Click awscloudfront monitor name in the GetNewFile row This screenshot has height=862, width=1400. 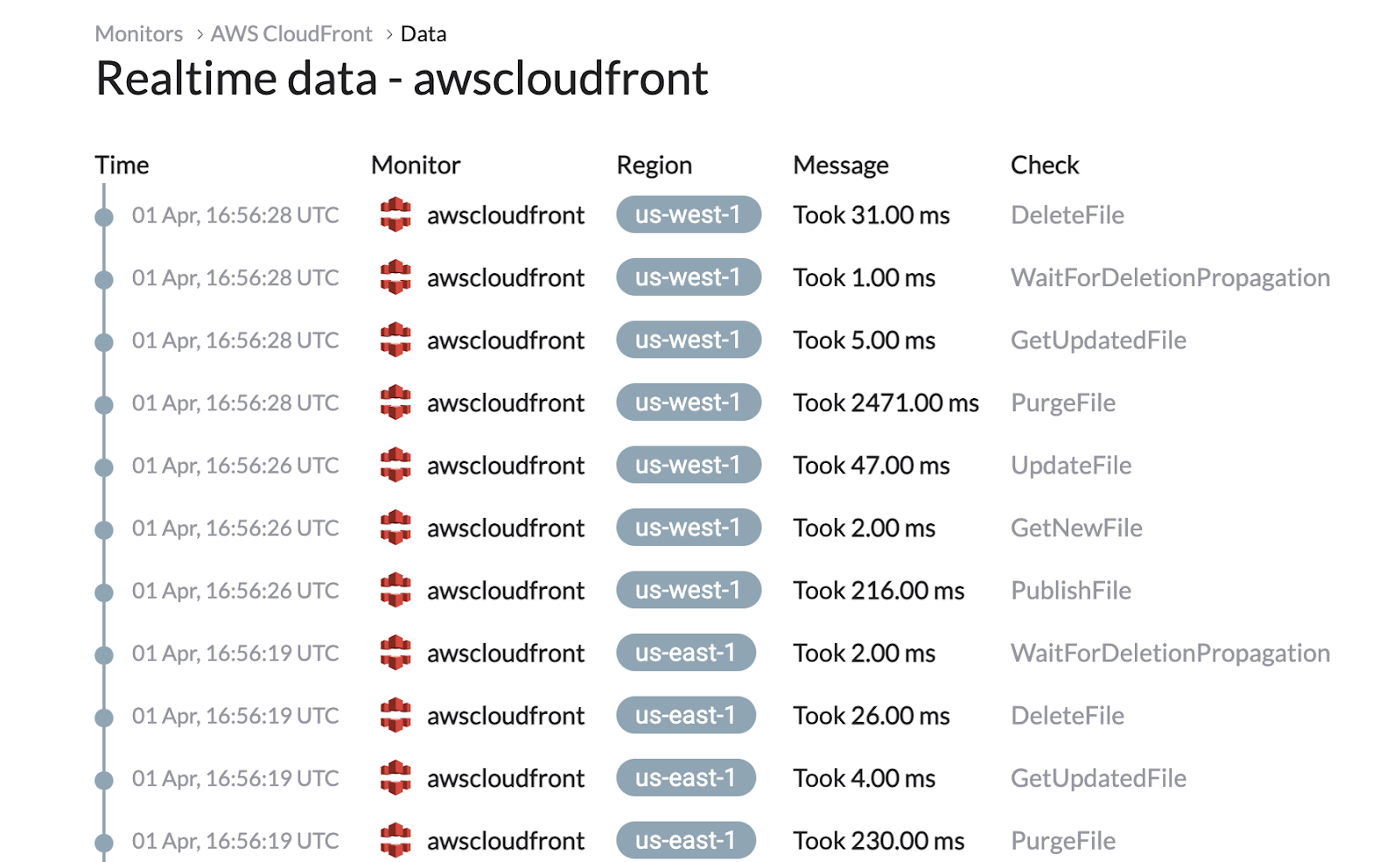(506, 528)
